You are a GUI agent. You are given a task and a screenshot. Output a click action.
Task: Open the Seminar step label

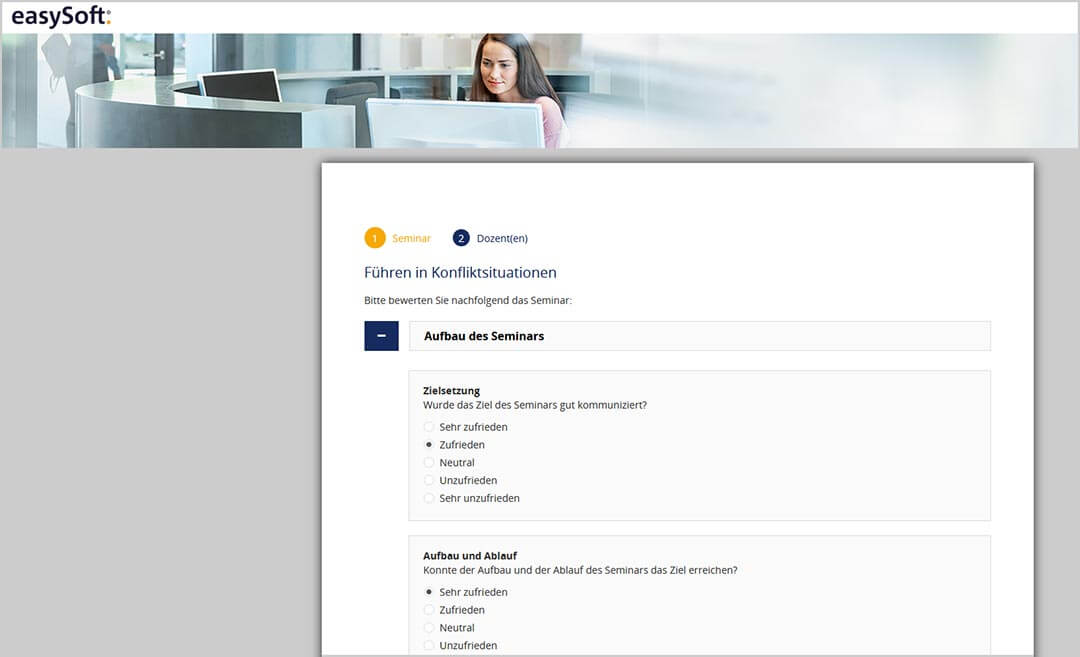pyautogui.click(x=411, y=238)
